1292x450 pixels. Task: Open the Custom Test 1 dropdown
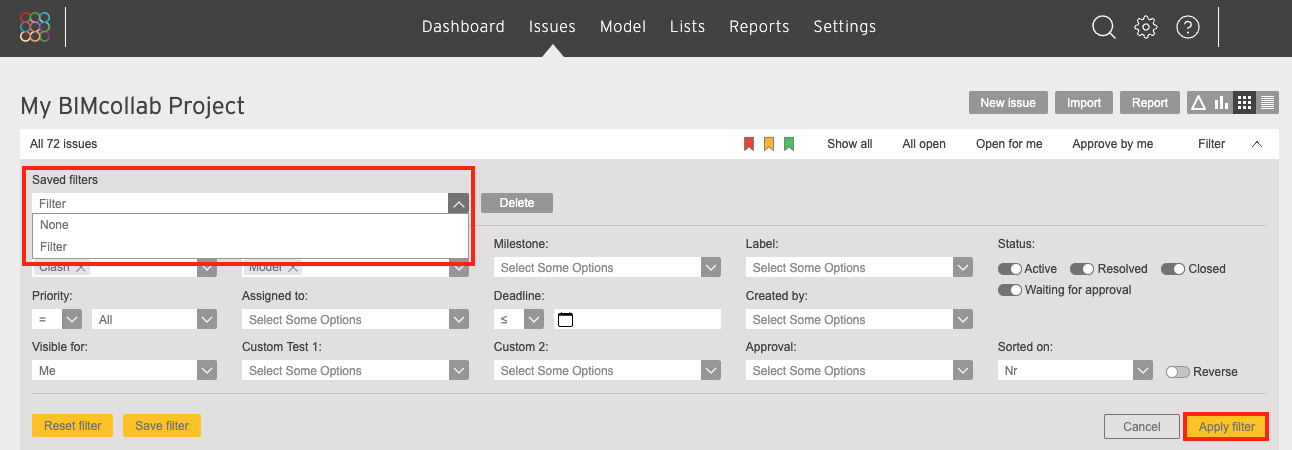[x=355, y=370]
